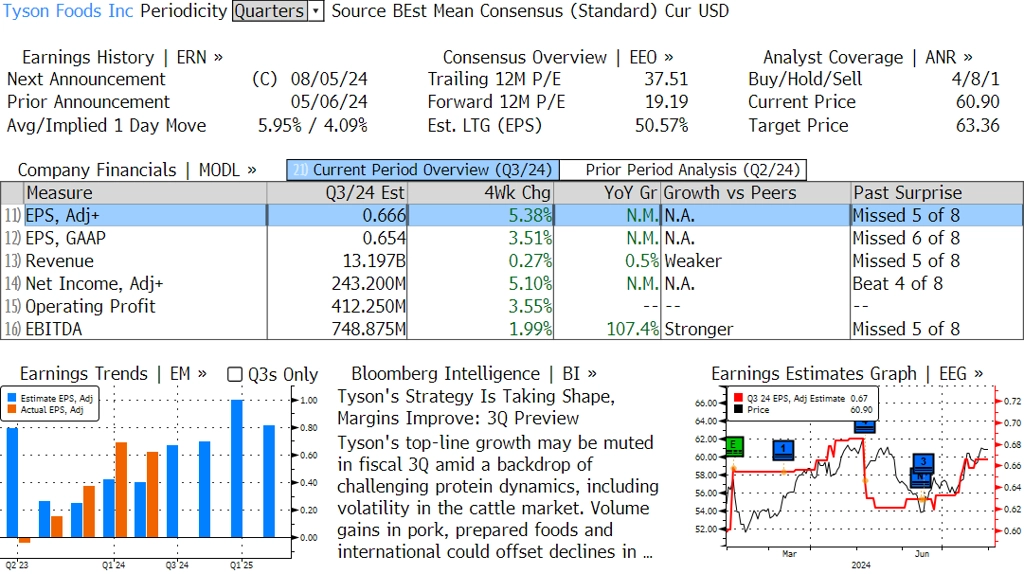Click the Next Announcement date 08/05/24
Image resolution: width=1024 pixels, height=574 pixels.
(329, 79)
